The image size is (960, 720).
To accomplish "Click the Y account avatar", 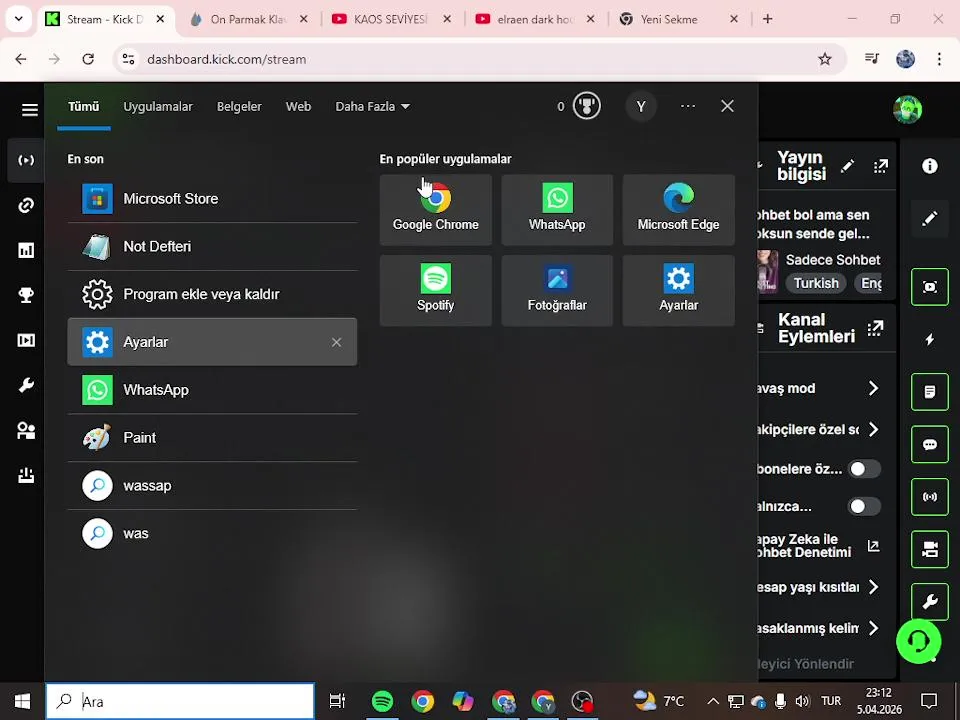I will pos(641,107).
